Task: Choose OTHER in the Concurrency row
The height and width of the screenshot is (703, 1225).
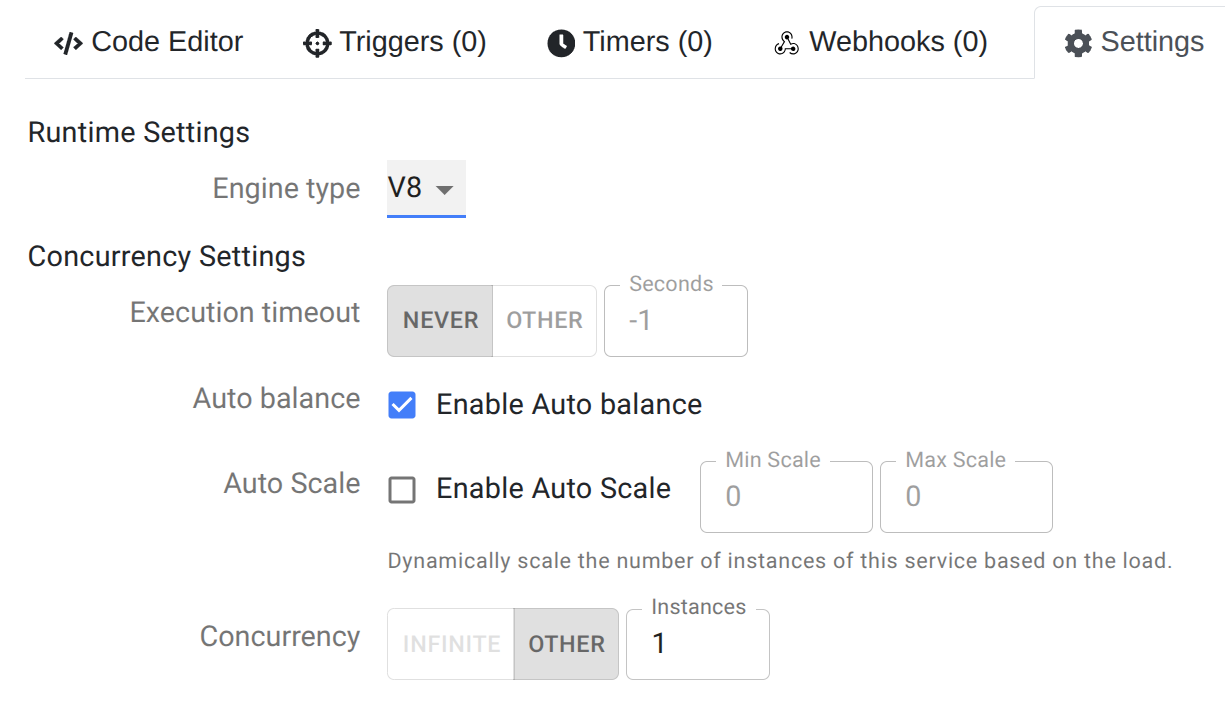Action: 566,644
